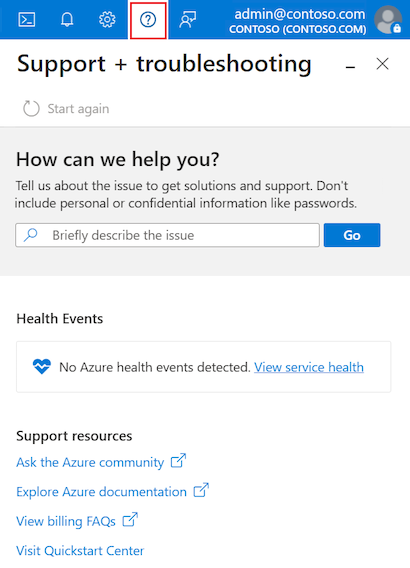Viewport: 410px width, 568px height.
Task: Click the Briefly describe the issue field
Action: tap(167, 235)
